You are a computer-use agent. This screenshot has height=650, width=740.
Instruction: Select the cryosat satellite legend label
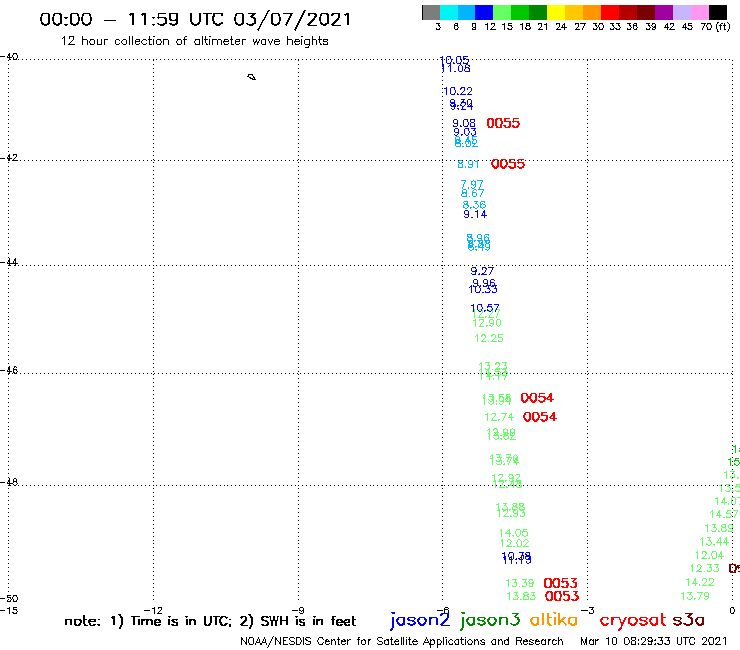pyautogui.click(x=633, y=620)
